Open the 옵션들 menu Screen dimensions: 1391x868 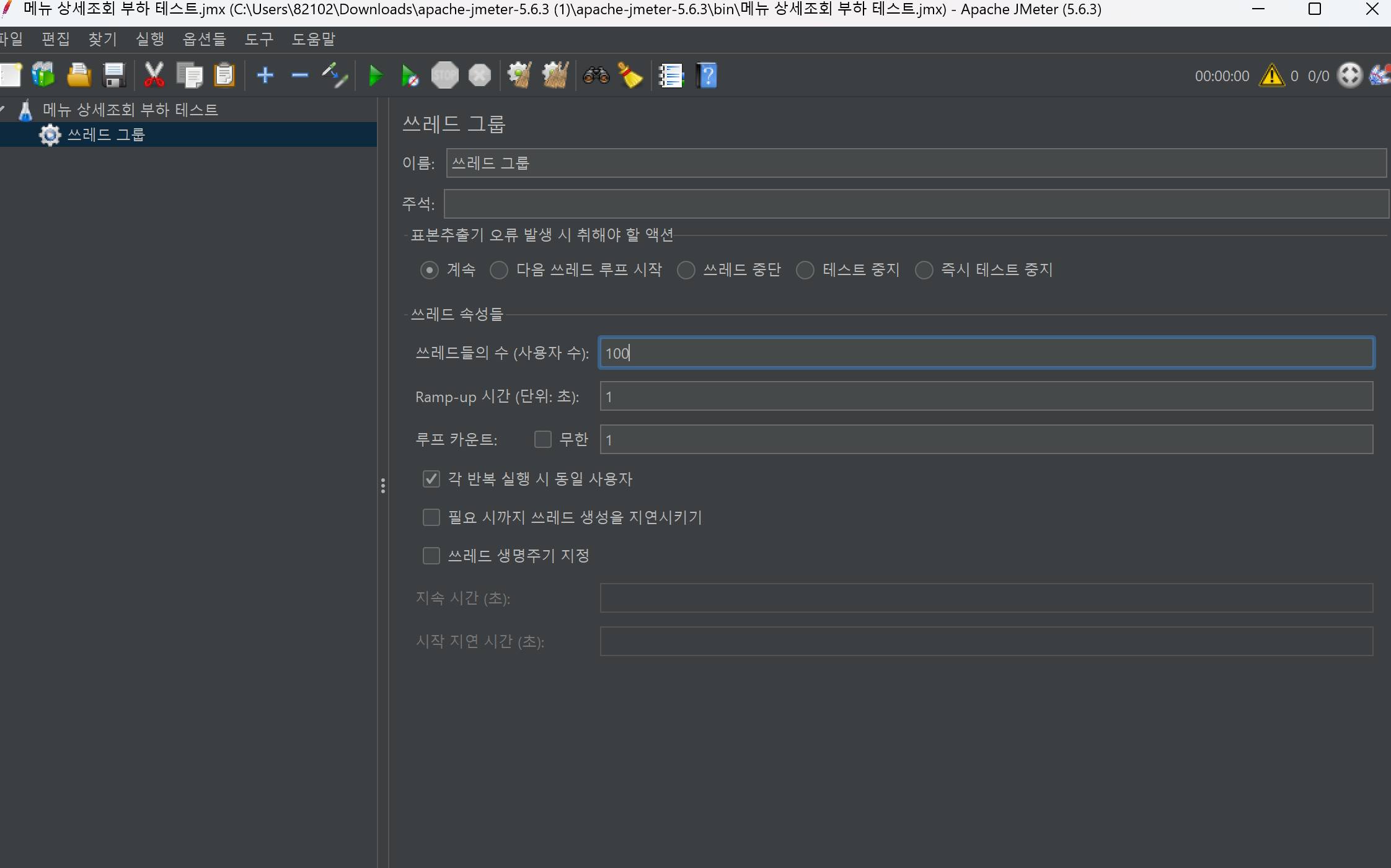click(205, 40)
